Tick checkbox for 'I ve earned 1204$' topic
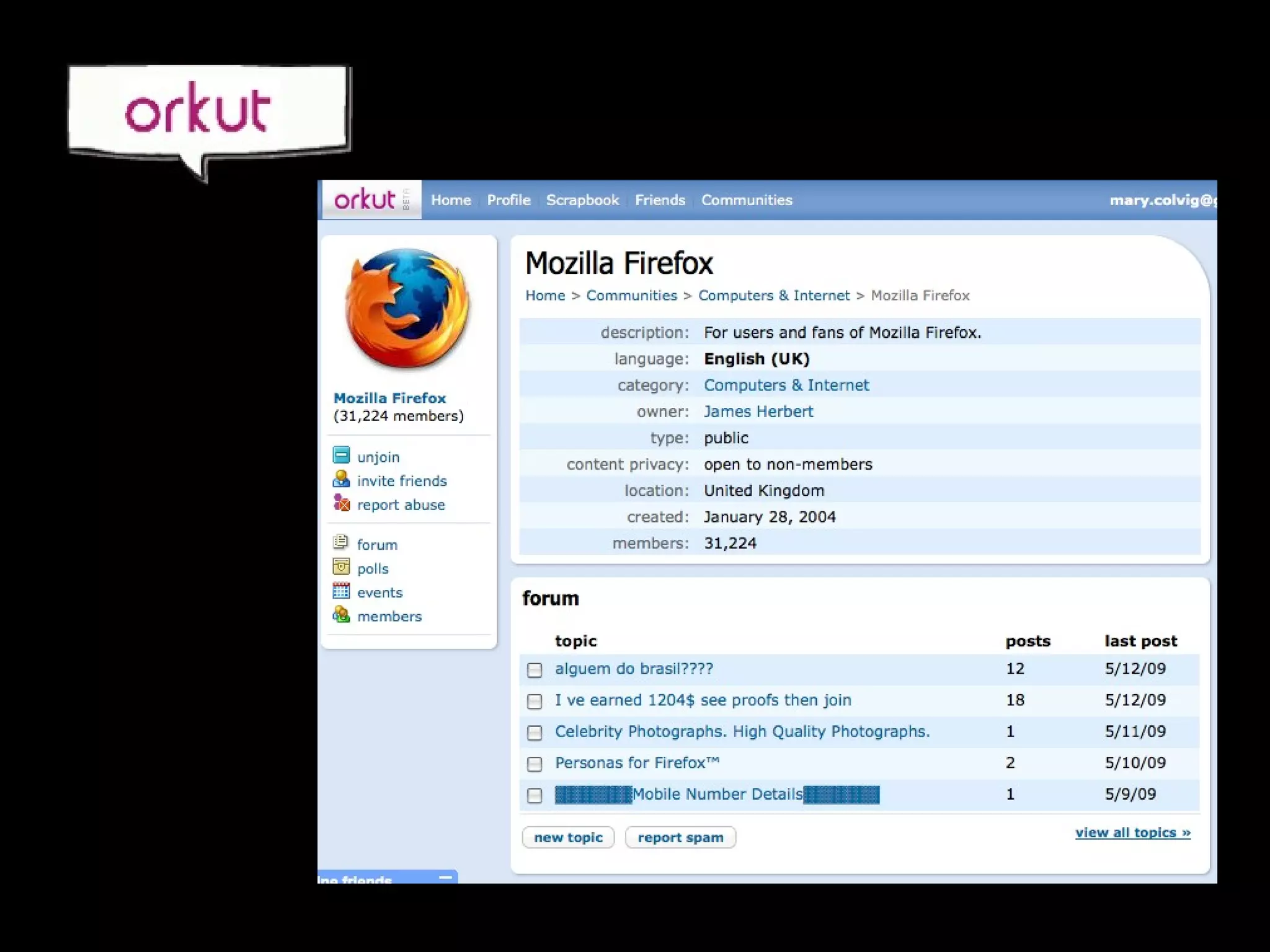The width and height of the screenshot is (1270, 952). click(535, 702)
